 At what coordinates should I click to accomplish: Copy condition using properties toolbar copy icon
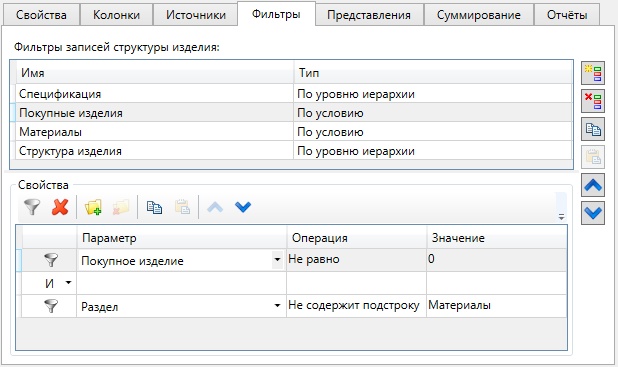tap(154, 207)
